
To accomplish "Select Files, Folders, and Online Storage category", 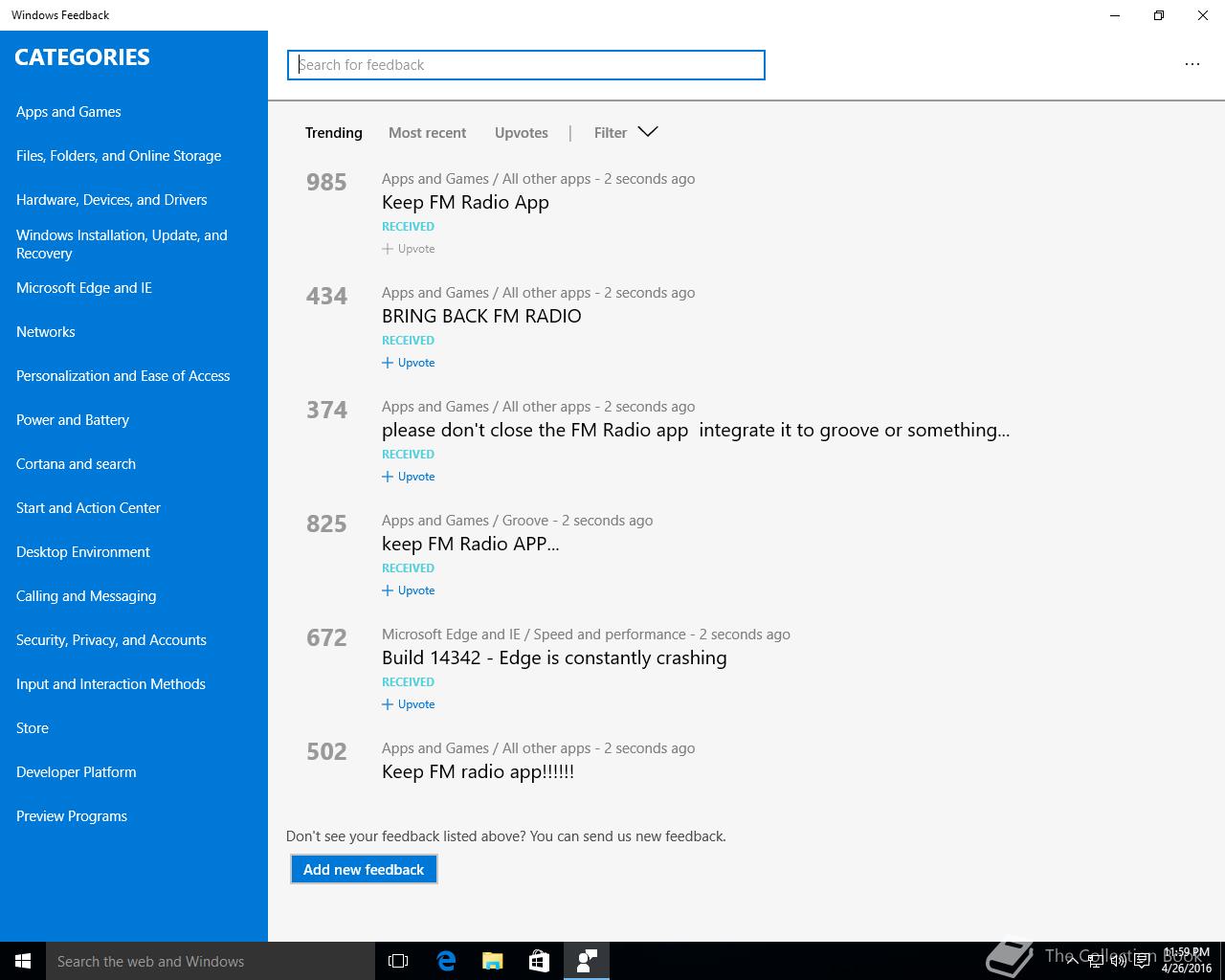I will click(119, 156).
